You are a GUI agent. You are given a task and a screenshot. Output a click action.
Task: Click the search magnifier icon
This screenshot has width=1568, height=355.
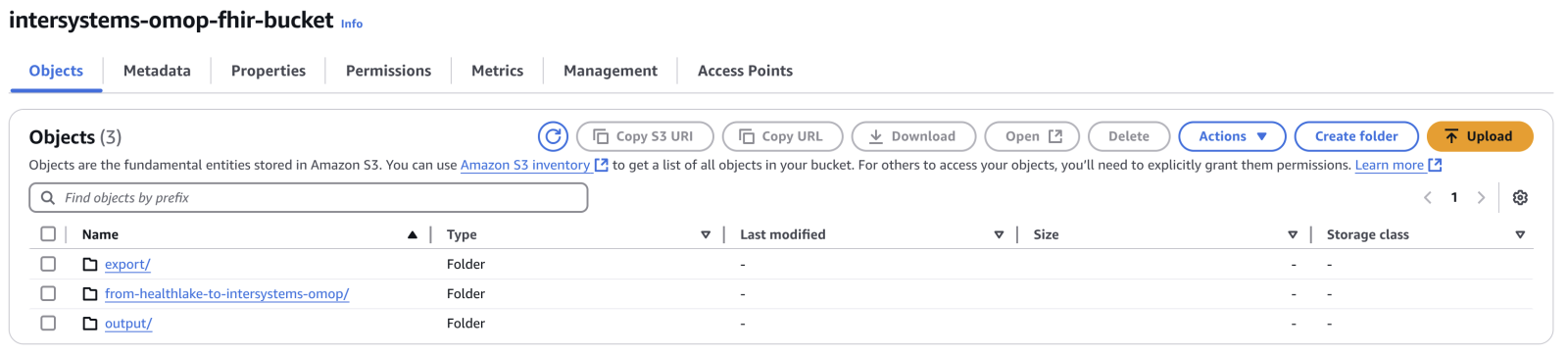click(48, 197)
